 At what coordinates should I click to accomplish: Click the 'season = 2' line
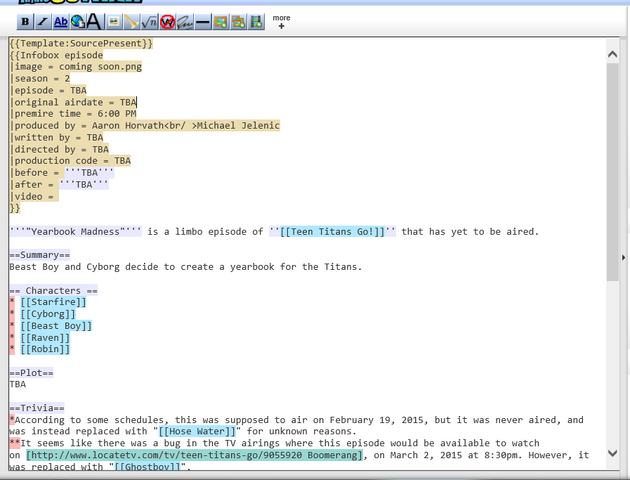pos(40,78)
